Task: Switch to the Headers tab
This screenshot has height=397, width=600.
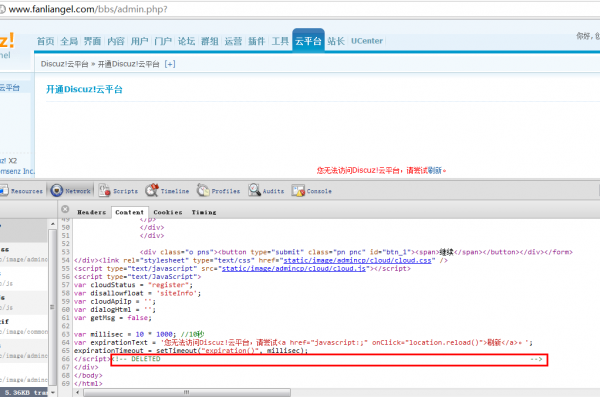Action: pyautogui.click(x=91, y=212)
